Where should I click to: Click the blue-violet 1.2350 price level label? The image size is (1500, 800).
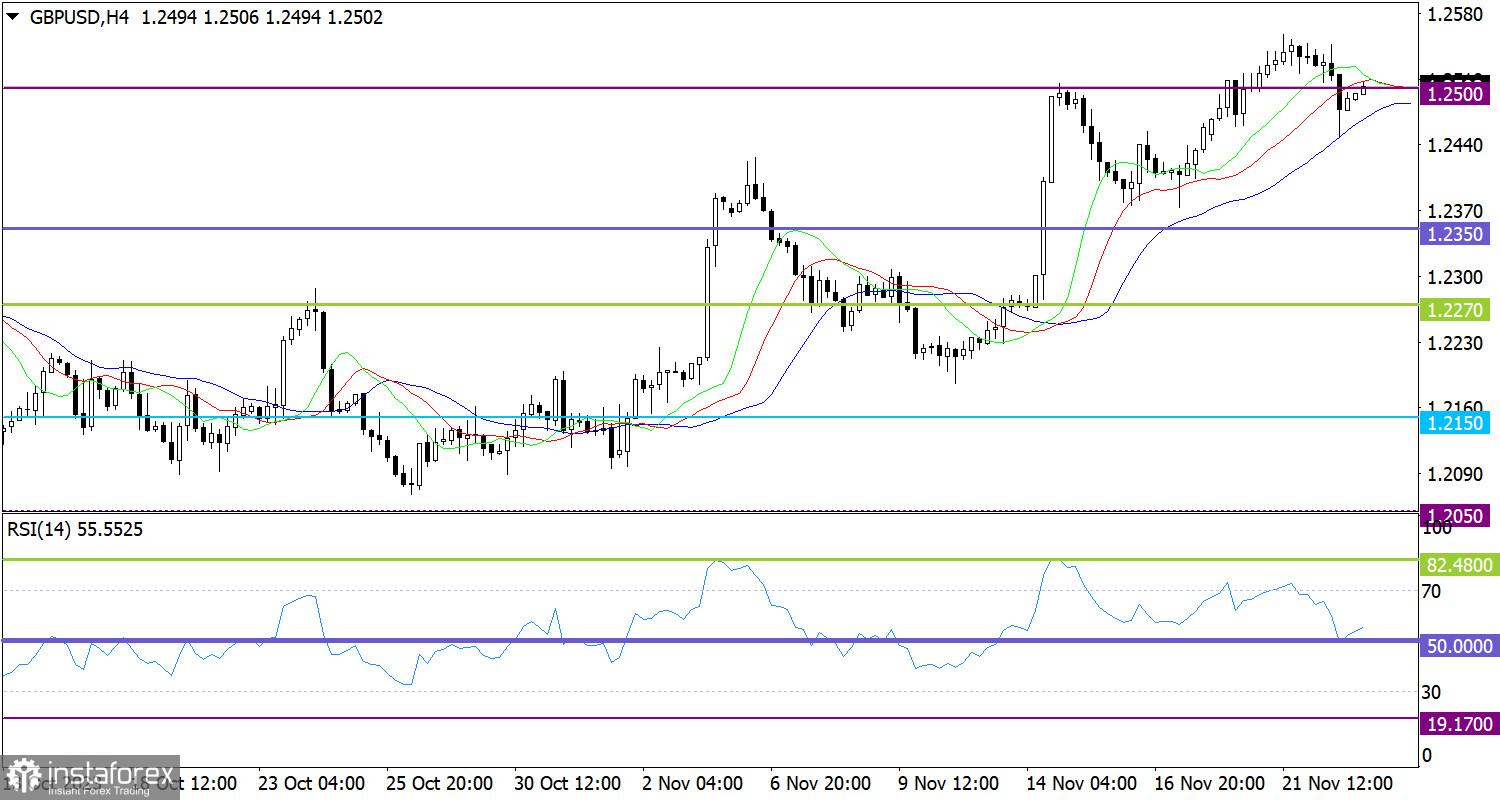click(x=1457, y=236)
